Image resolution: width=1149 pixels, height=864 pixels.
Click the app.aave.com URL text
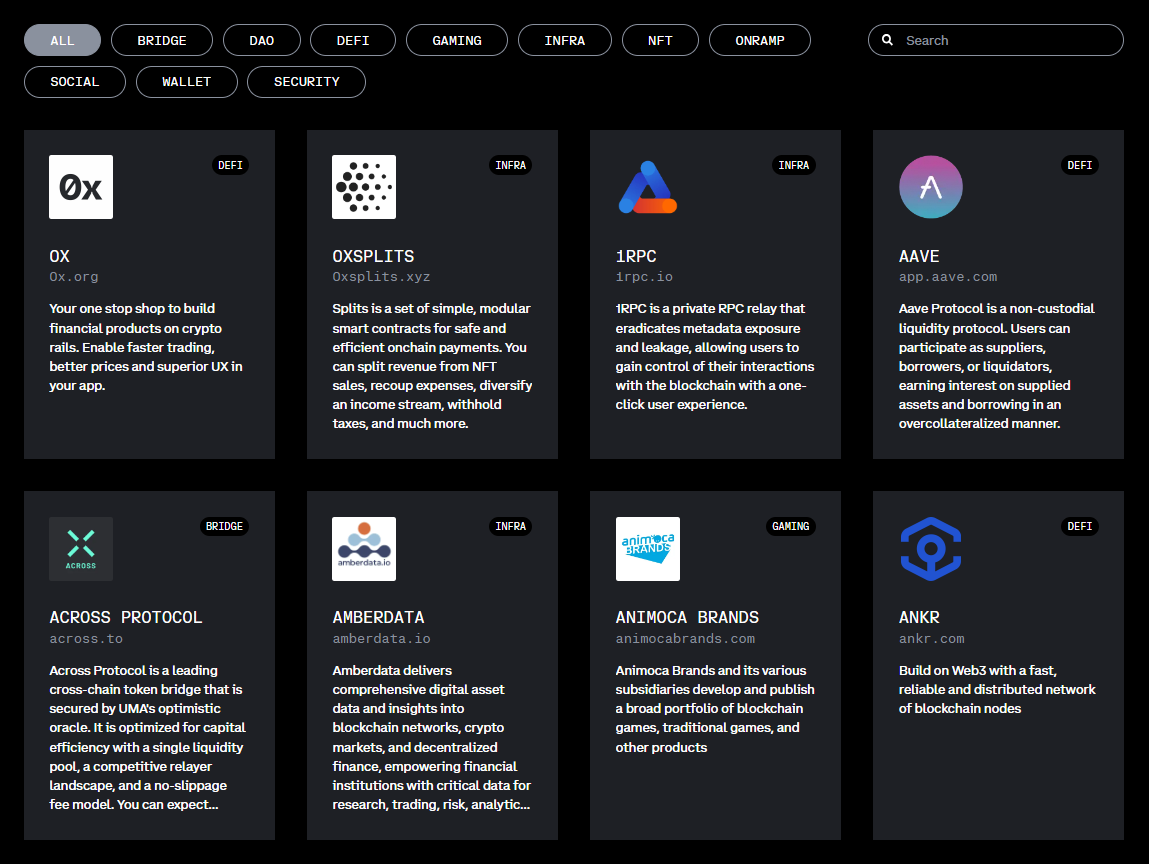coord(947,276)
